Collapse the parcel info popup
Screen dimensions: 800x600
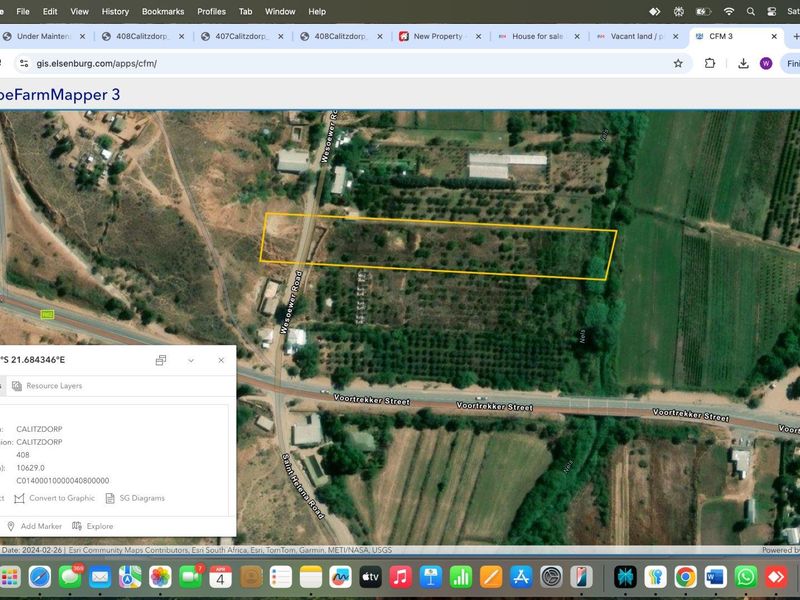(x=190, y=360)
